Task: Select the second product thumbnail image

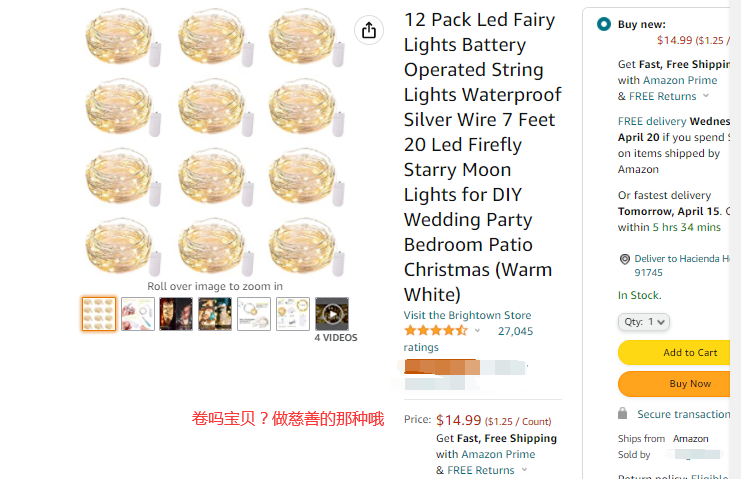Action: 138,314
